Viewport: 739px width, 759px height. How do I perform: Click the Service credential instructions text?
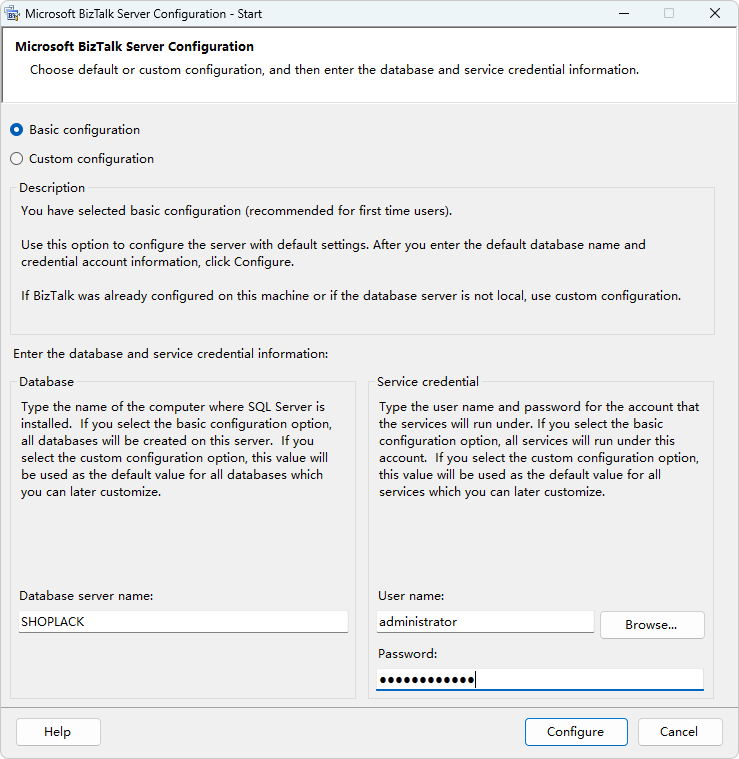click(540, 450)
